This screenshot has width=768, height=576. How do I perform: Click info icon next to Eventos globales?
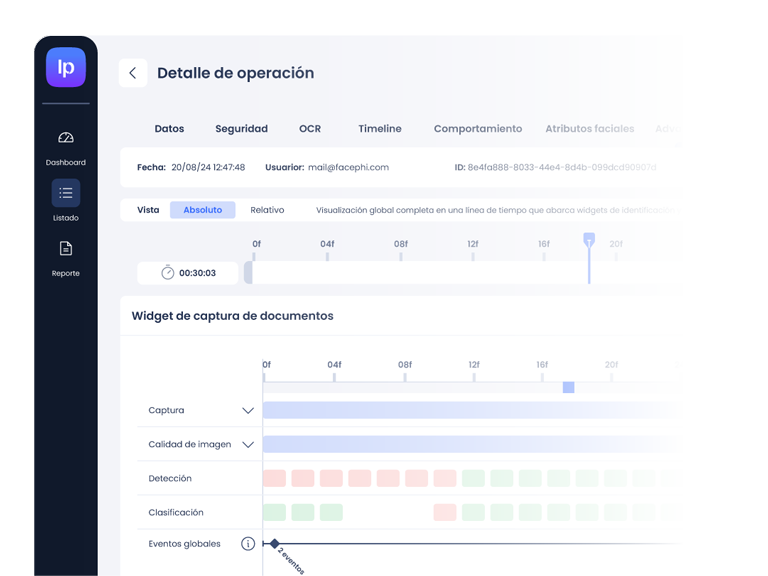(x=248, y=544)
